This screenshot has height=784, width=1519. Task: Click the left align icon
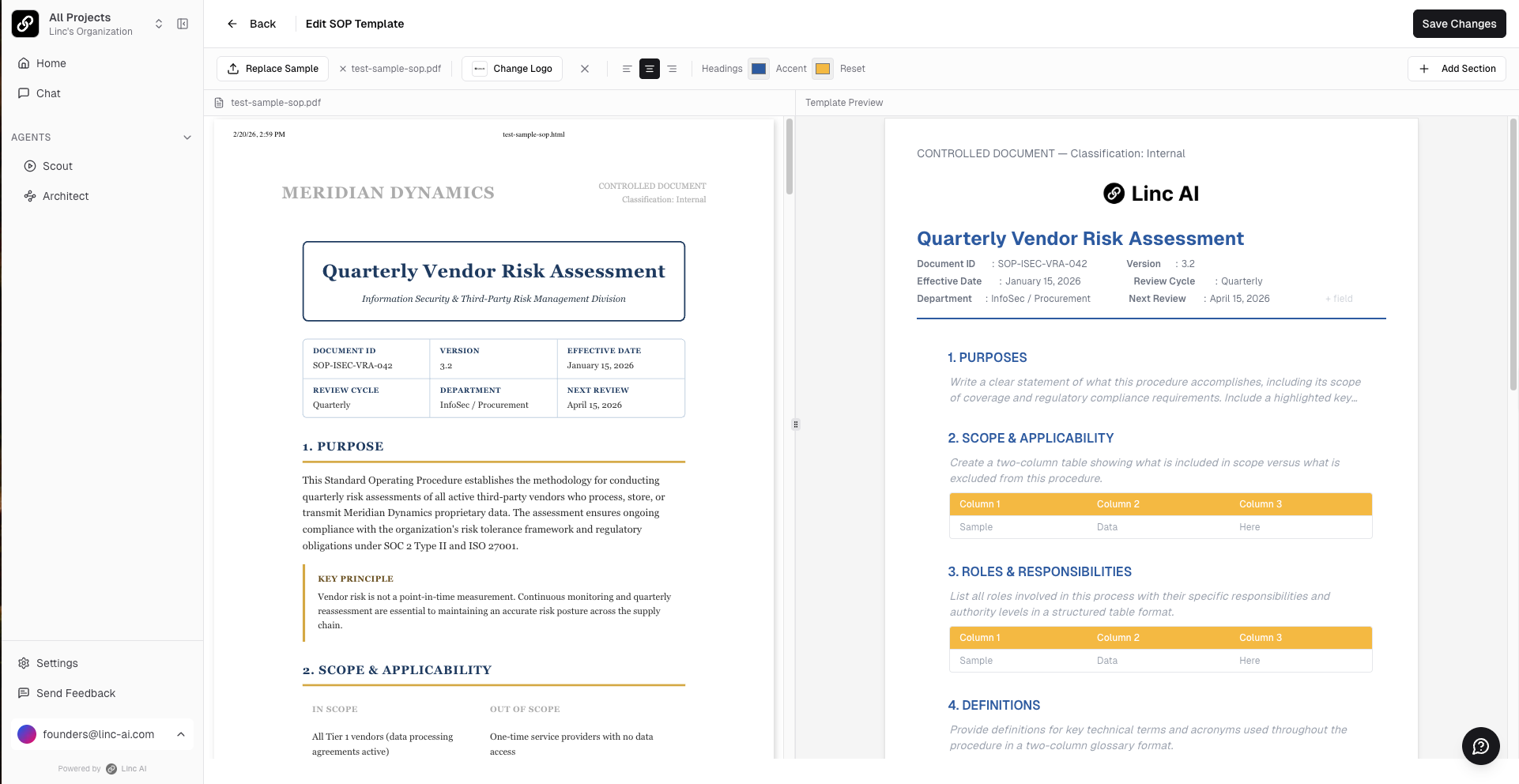(x=627, y=69)
